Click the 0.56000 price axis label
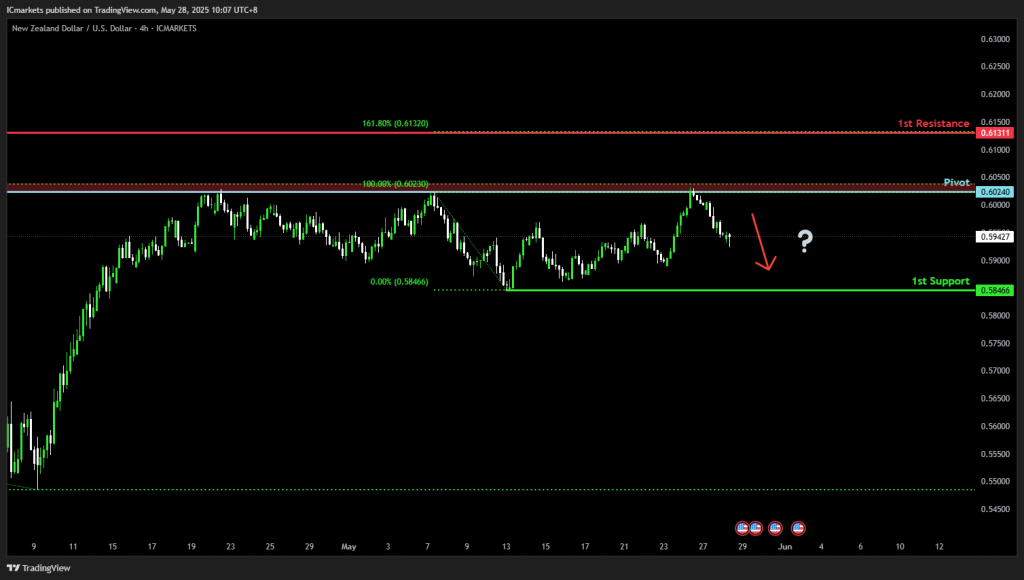 coord(995,427)
